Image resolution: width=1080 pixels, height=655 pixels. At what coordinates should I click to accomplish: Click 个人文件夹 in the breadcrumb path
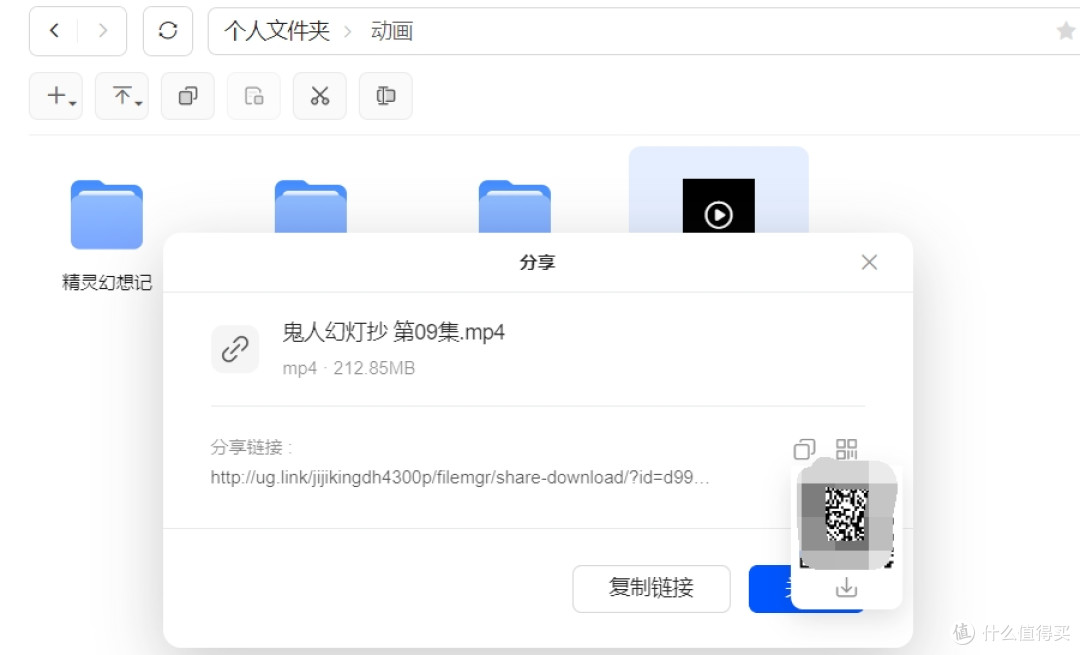coord(277,31)
